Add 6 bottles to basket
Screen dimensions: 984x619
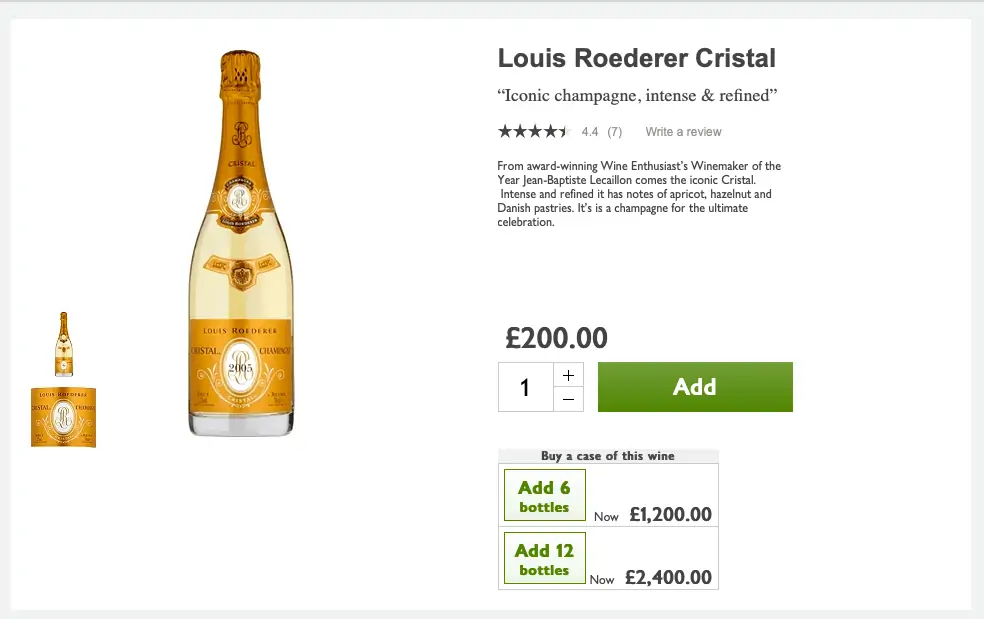pyautogui.click(x=544, y=496)
